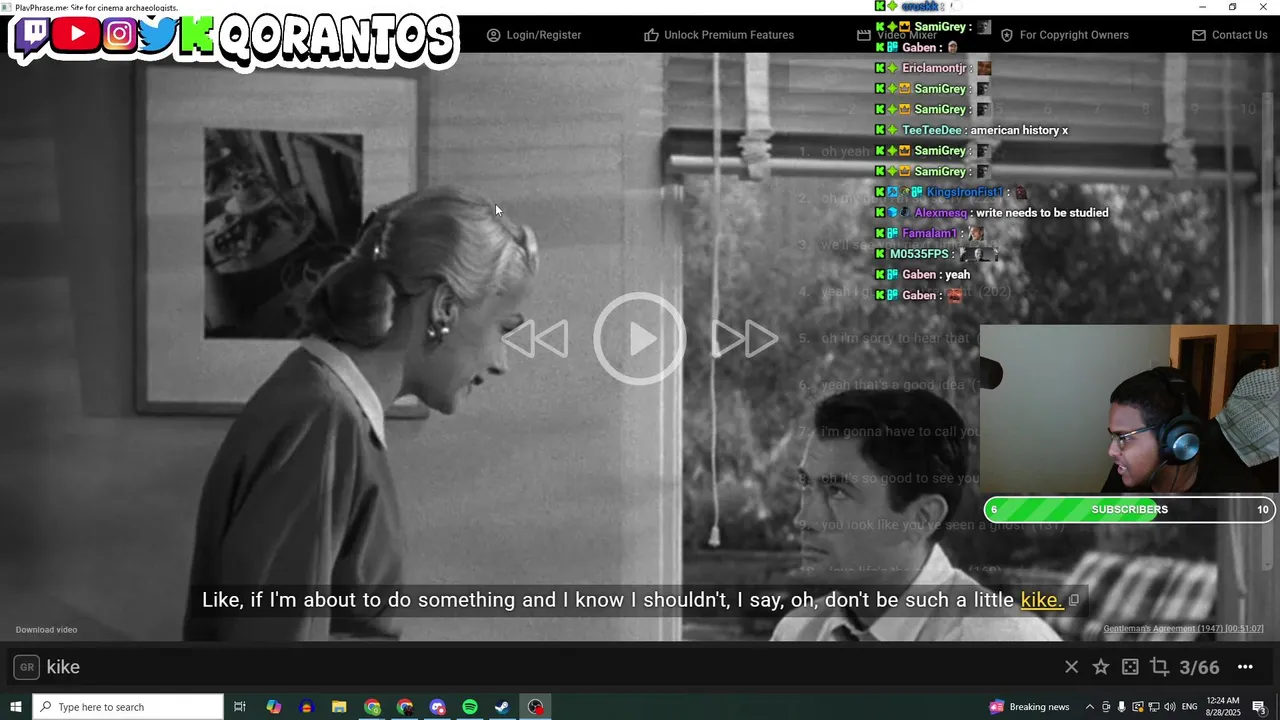This screenshot has height=720, width=1280.
Task: Click the subscribers goal progress bar
Action: pos(1130,510)
